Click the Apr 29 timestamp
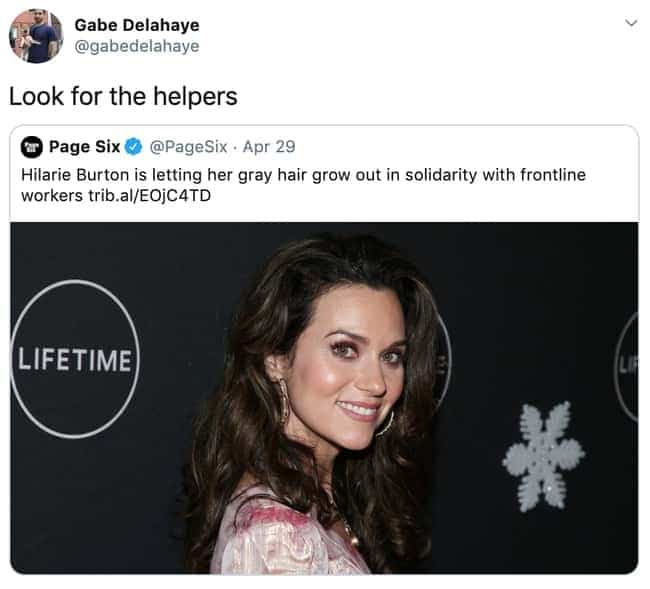The width and height of the screenshot is (650, 589). click(x=269, y=147)
